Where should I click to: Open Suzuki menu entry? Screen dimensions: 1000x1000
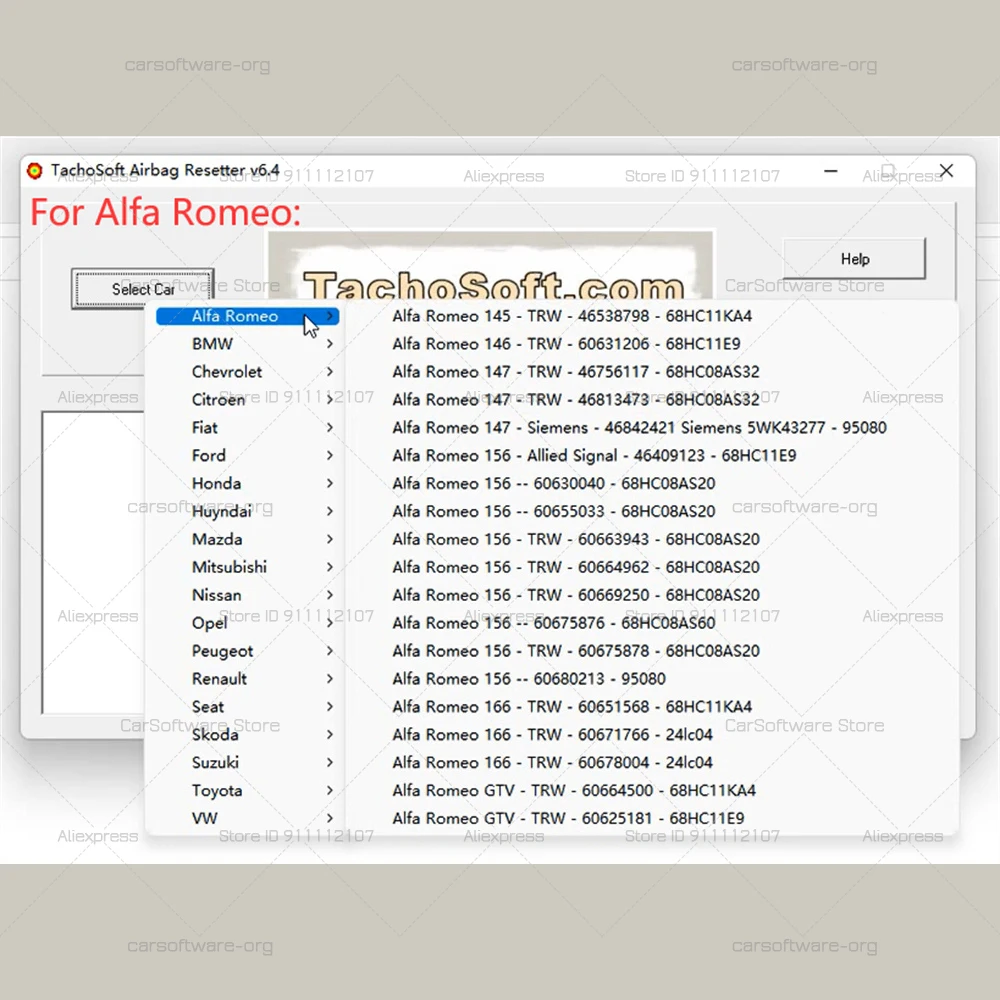(x=247, y=763)
